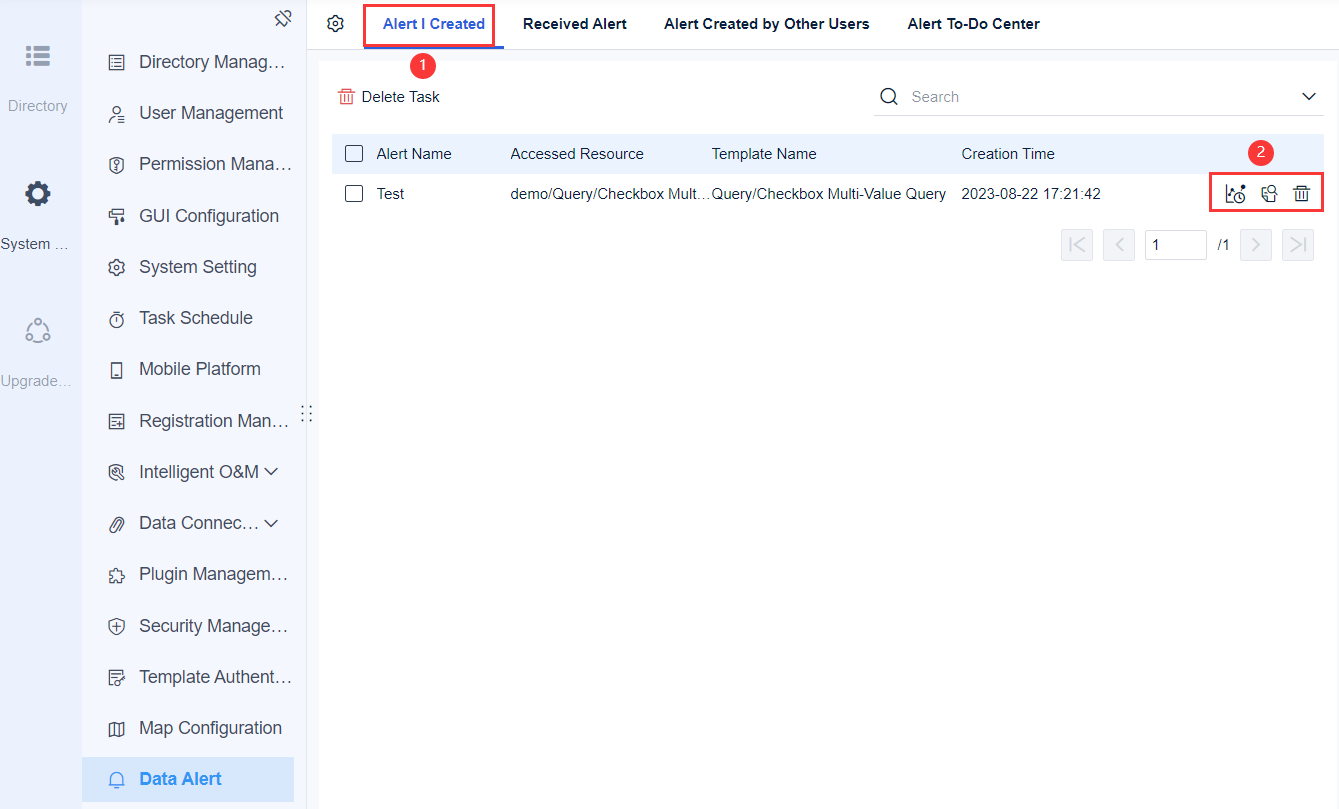The height and width of the screenshot is (809, 1339).
Task: Click the copy-settings icon in the Test row
Action: pyautogui.click(x=1269, y=194)
